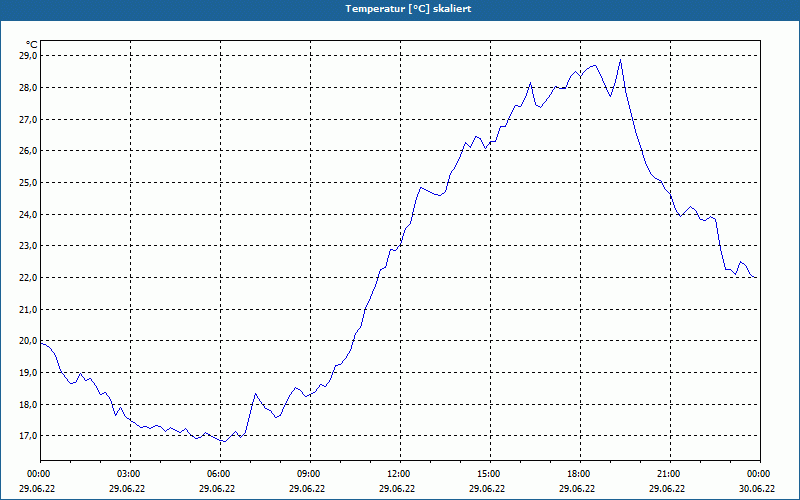
Task: Click the "00:00" time label above 29.06.22
Action: pyautogui.click(x=37, y=474)
